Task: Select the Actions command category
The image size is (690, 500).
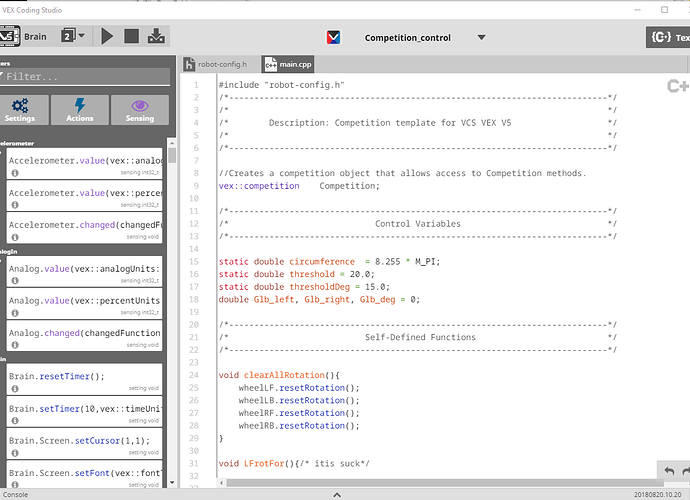Action: [x=80, y=110]
